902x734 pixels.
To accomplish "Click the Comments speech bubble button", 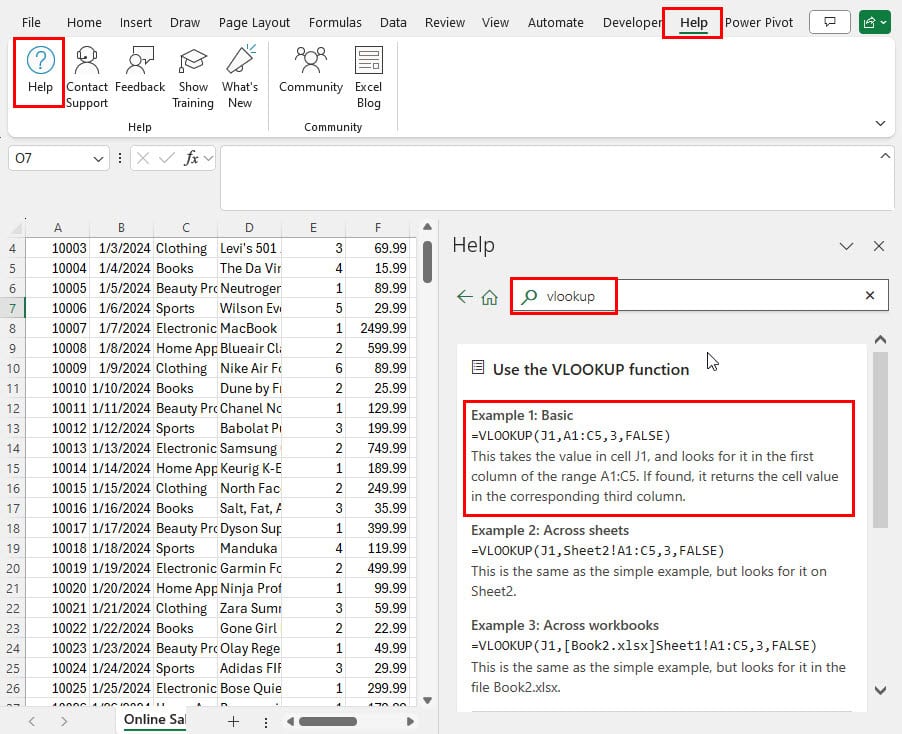I will (x=830, y=22).
